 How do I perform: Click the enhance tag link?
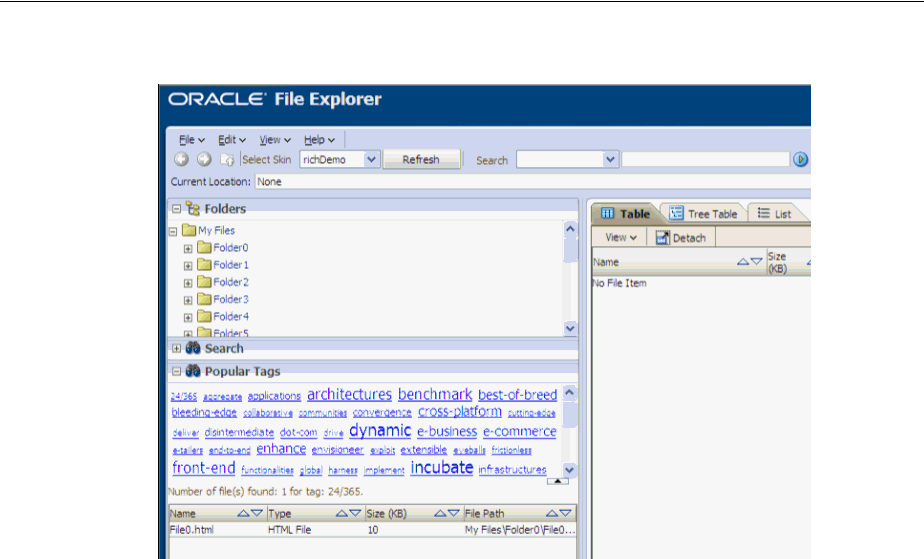(x=281, y=449)
